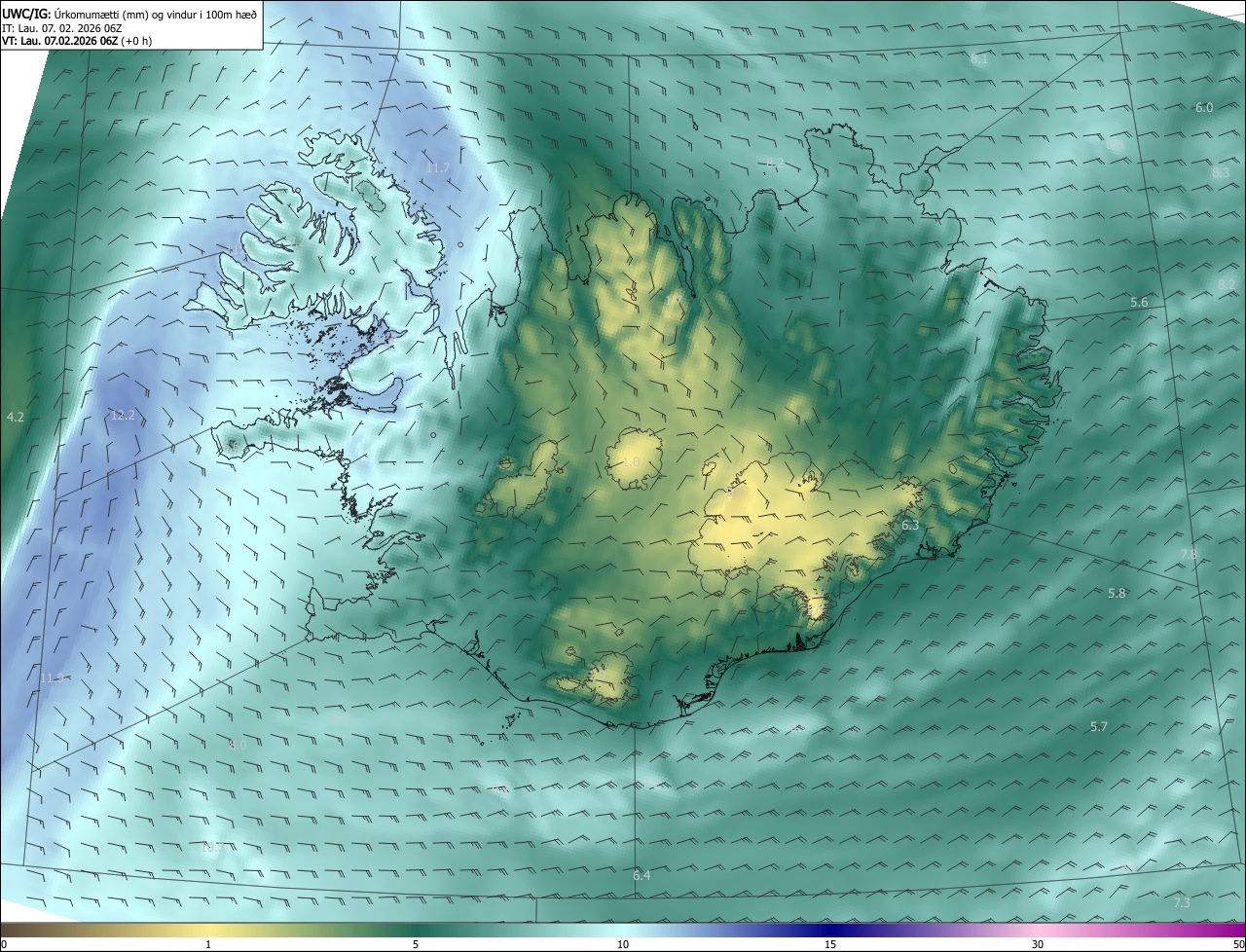The width and height of the screenshot is (1246, 952).
Task: Click the 12.2 value on the map
Action: (123, 416)
